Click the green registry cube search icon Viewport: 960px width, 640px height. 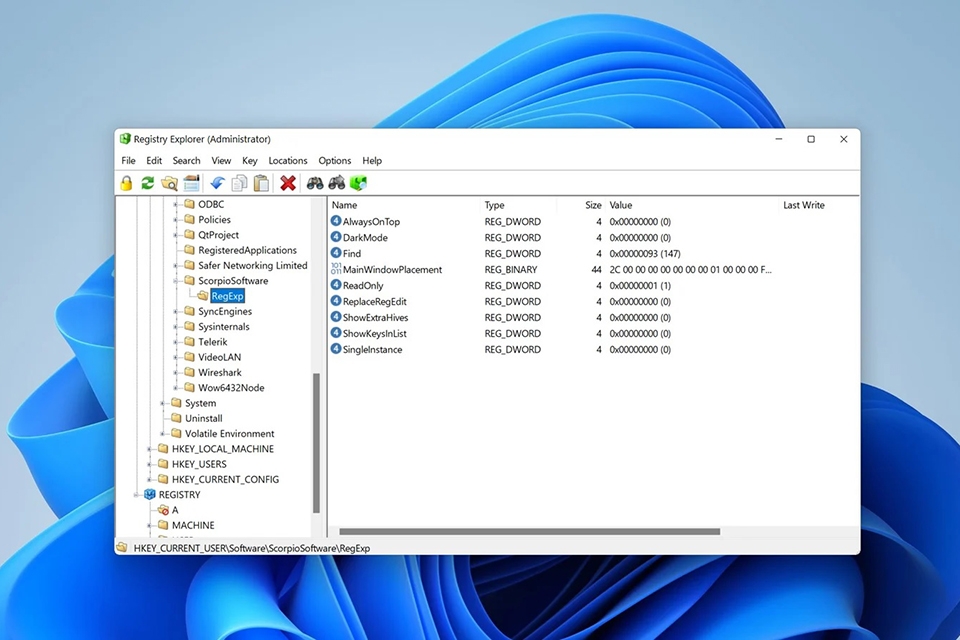[359, 183]
